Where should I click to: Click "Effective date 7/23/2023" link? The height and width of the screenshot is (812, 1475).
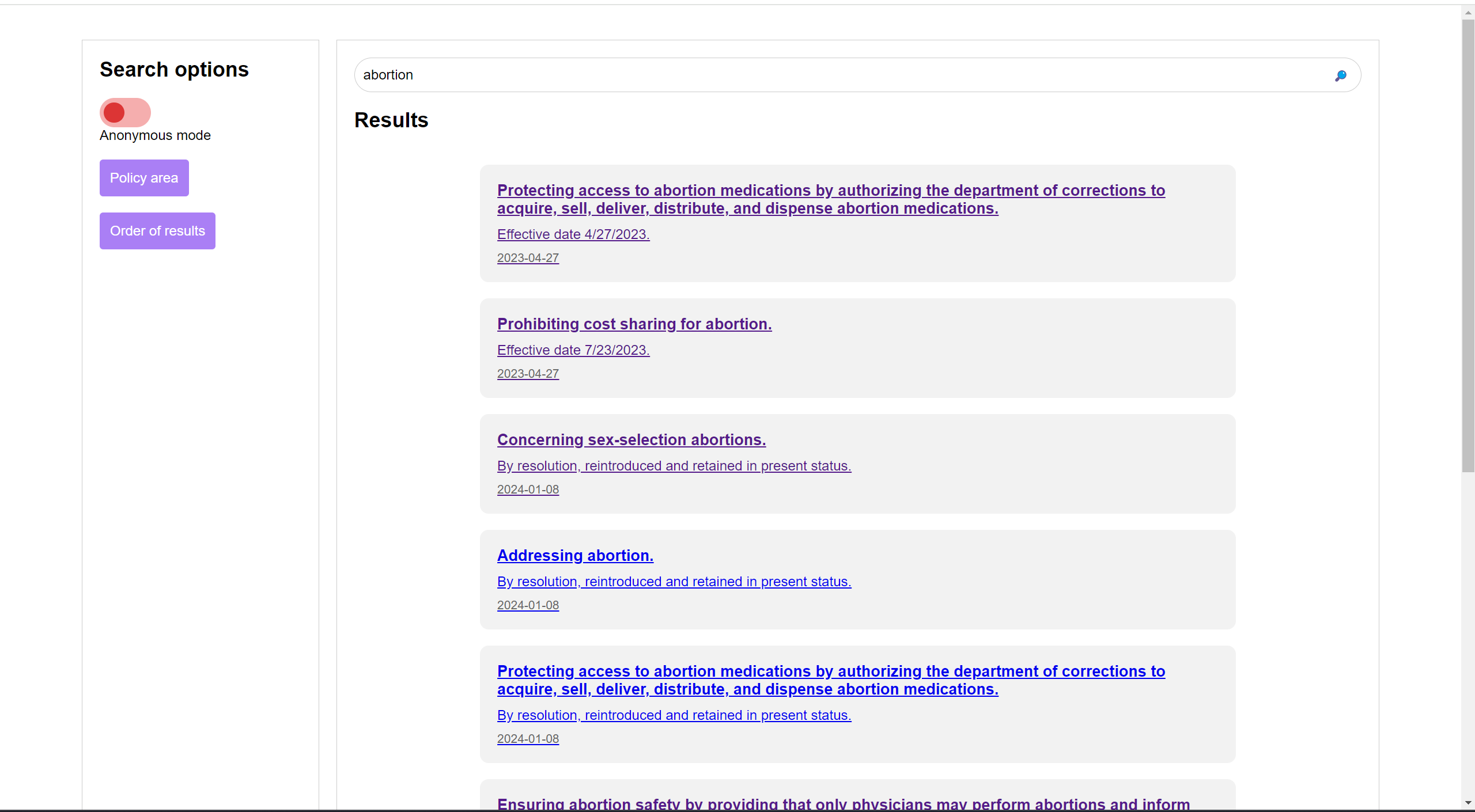click(x=573, y=350)
